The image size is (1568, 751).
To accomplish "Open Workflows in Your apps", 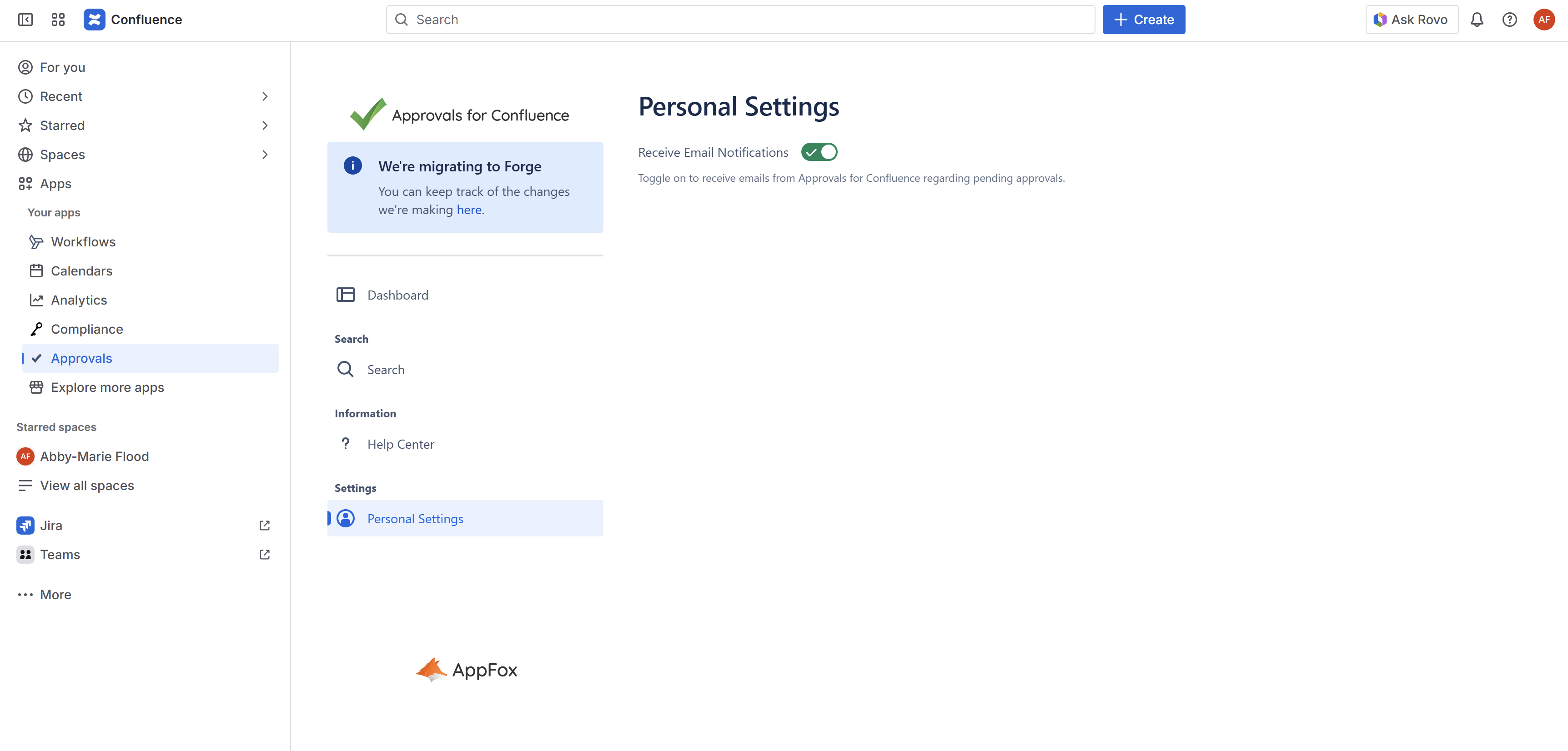I will (x=83, y=241).
